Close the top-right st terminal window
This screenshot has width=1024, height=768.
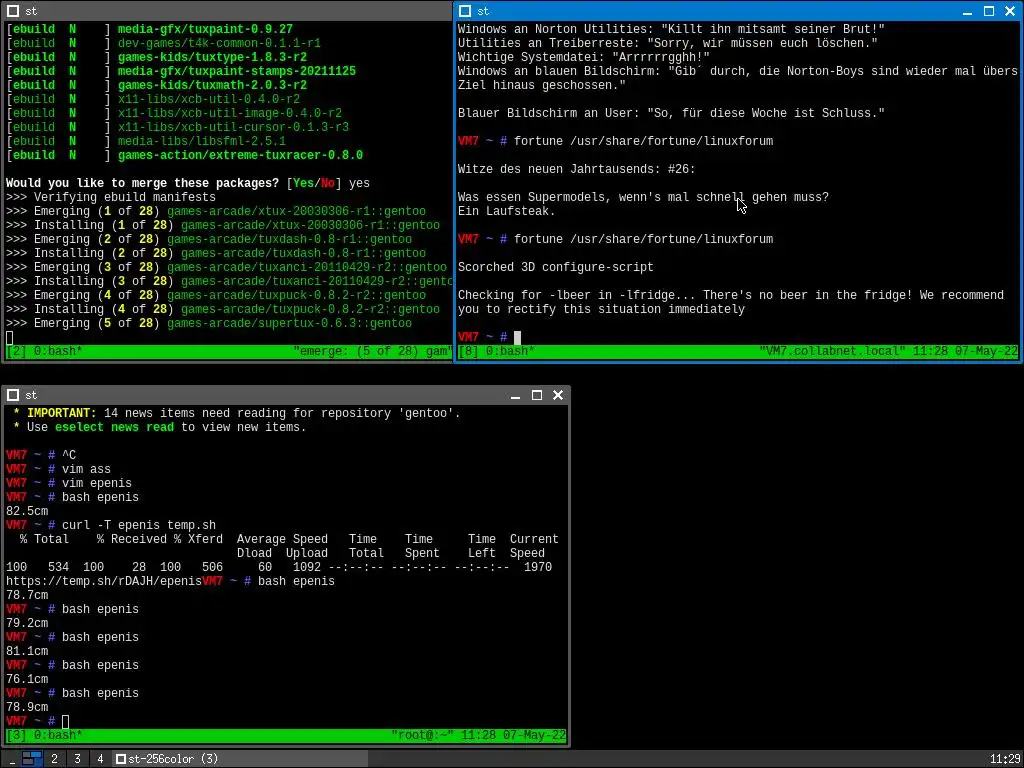pos(1010,12)
